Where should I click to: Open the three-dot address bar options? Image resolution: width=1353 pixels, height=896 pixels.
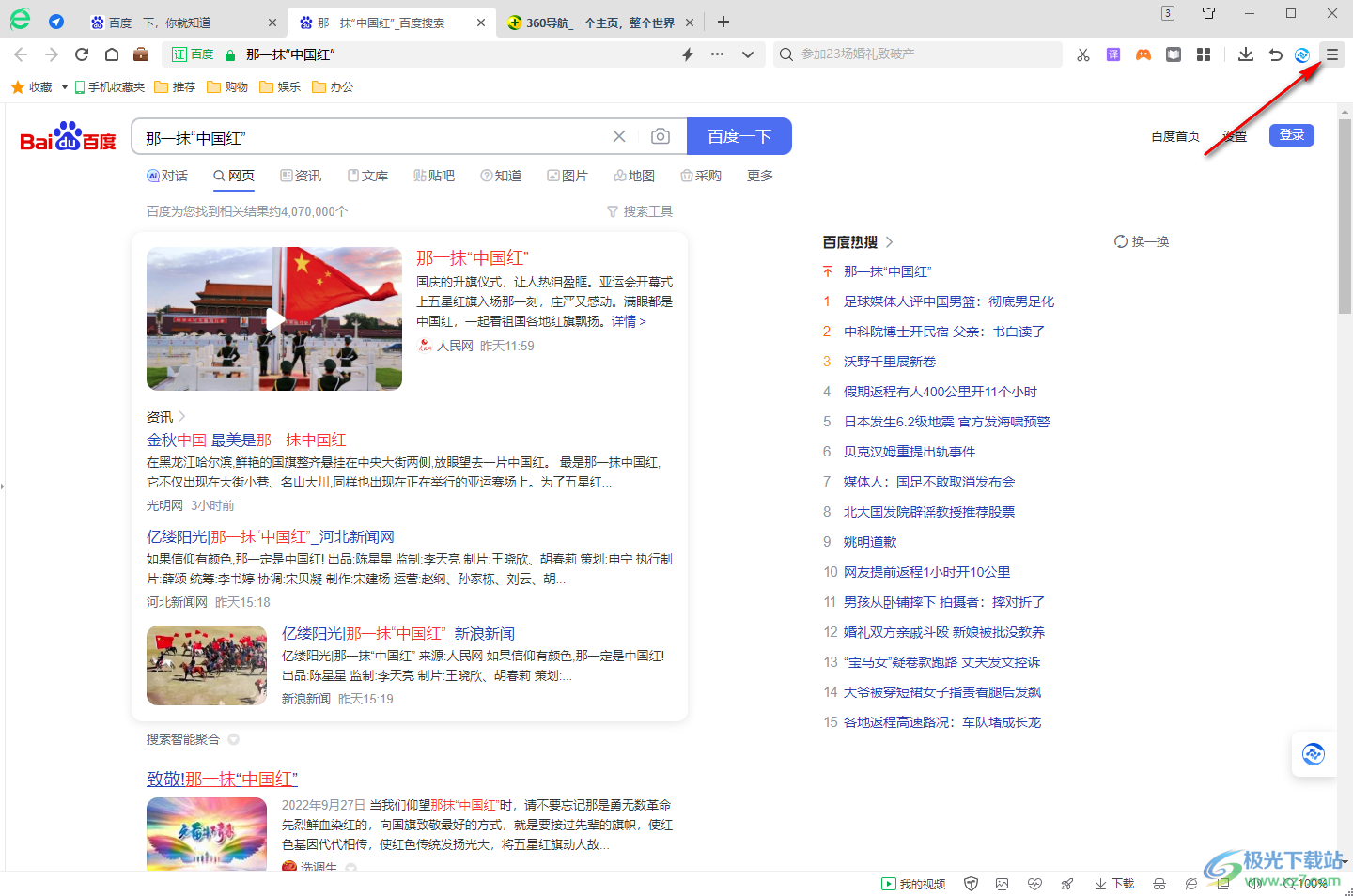(717, 54)
